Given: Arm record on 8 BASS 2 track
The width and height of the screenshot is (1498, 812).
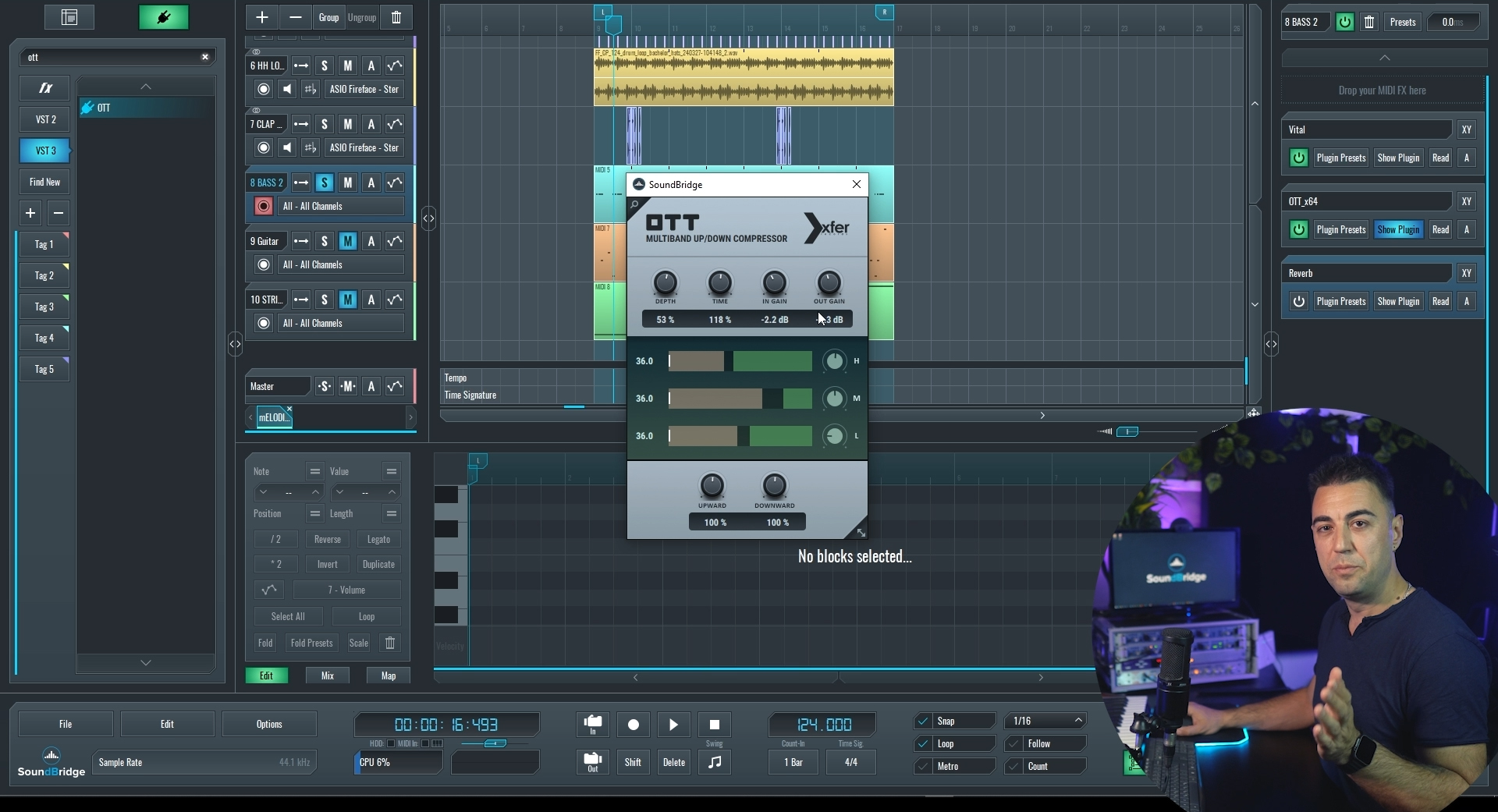Looking at the screenshot, I should point(264,206).
